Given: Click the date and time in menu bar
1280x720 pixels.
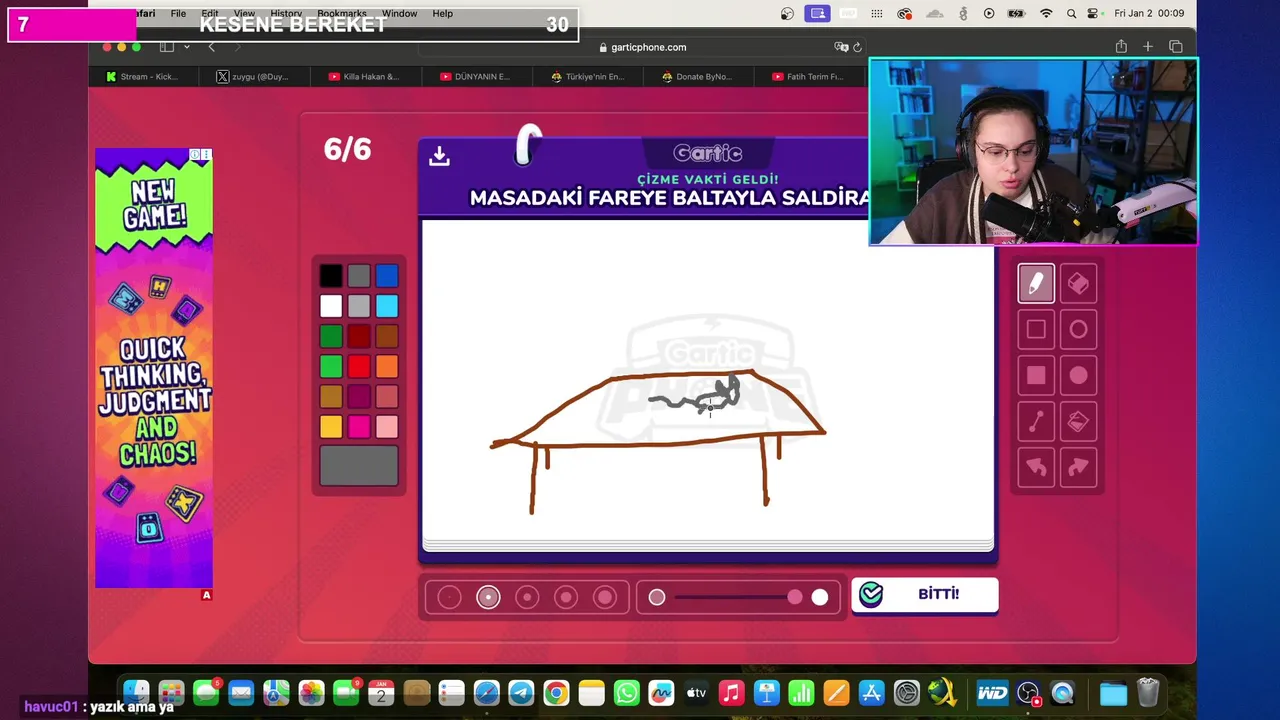Looking at the screenshot, I should [1149, 13].
